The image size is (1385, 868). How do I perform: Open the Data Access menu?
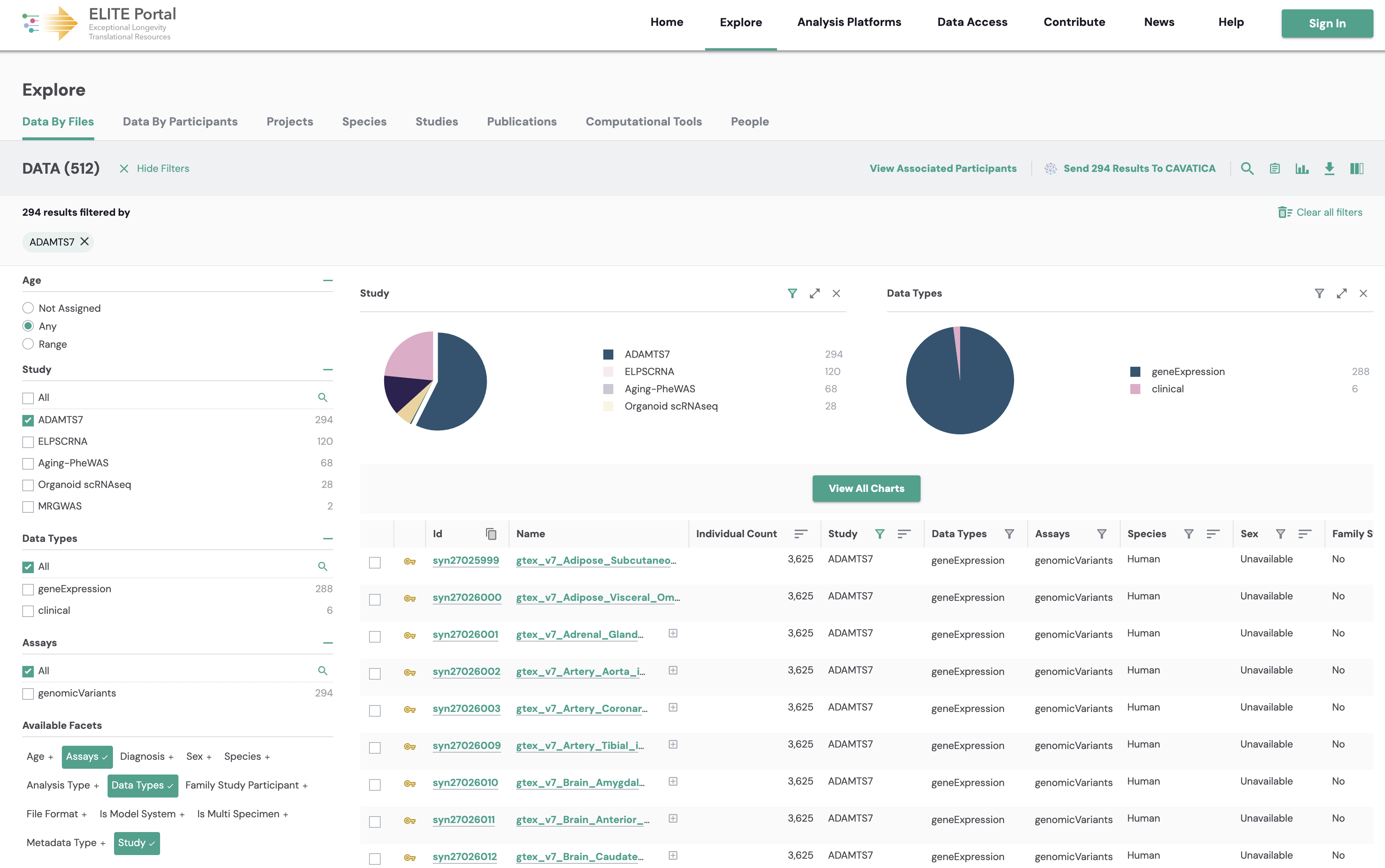pyautogui.click(x=972, y=22)
